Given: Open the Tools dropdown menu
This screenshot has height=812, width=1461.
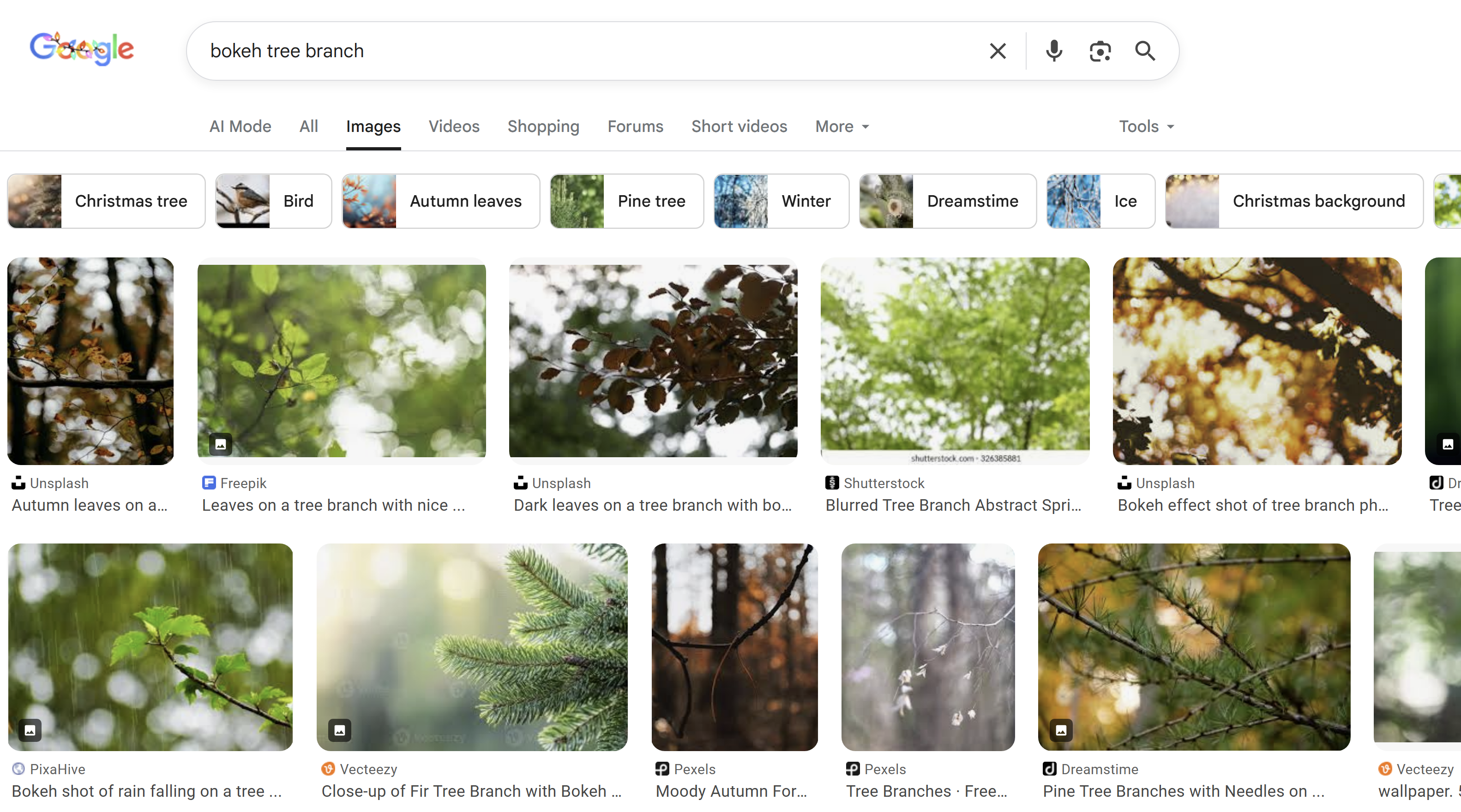Looking at the screenshot, I should [1146, 126].
